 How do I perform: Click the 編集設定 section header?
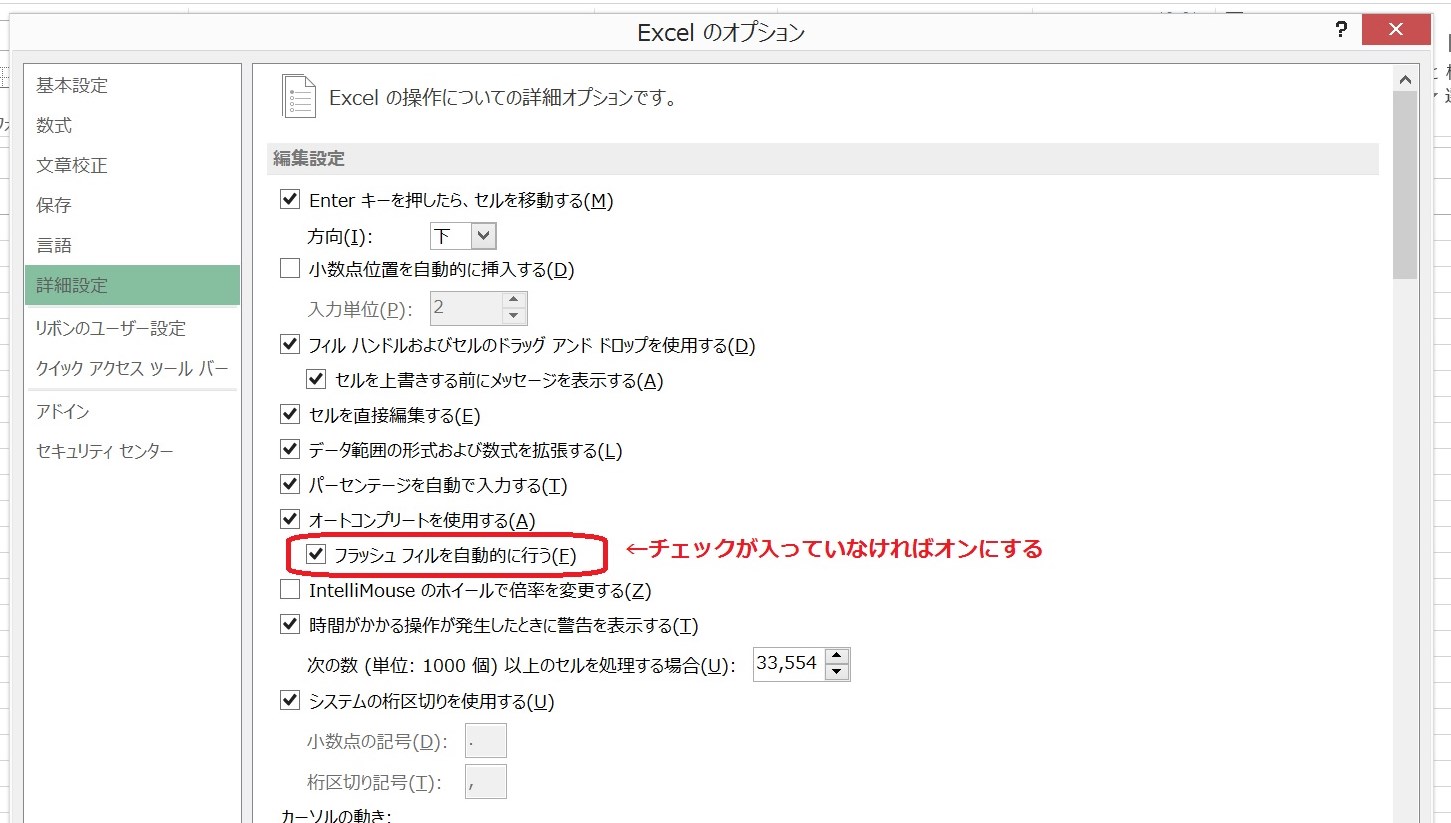(824, 158)
